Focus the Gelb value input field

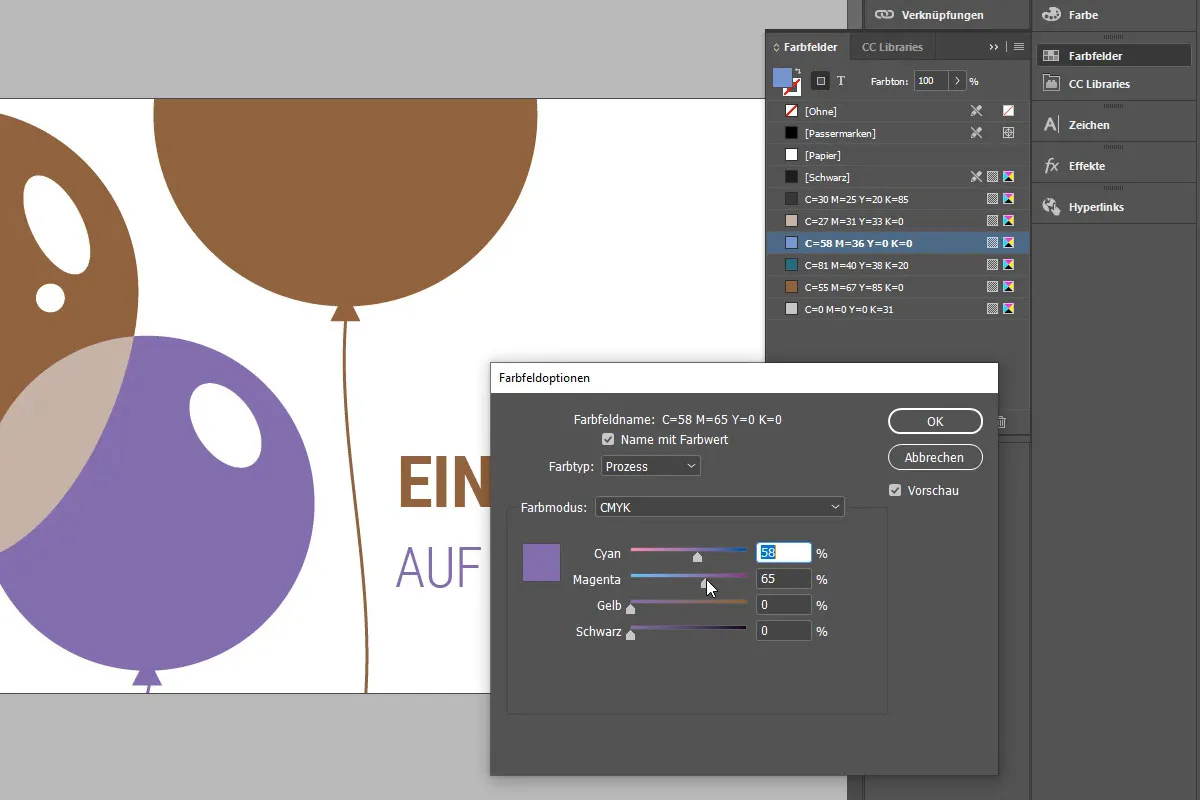click(x=783, y=604)
